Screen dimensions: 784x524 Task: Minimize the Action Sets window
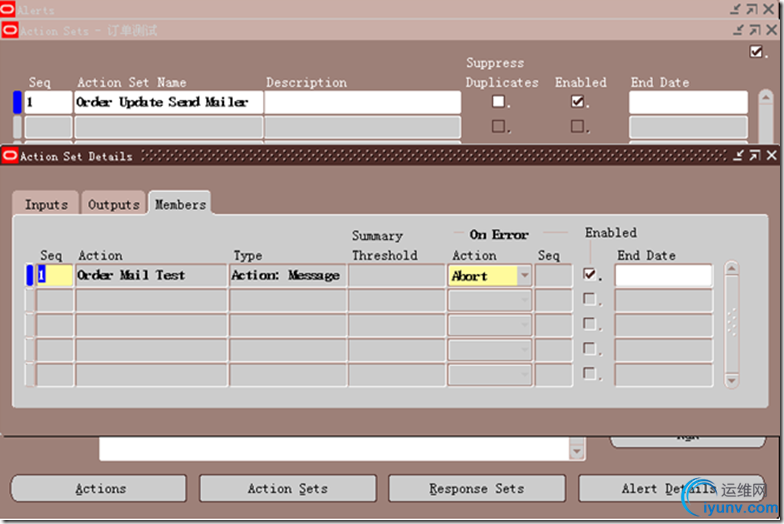(x=738, y=30)
